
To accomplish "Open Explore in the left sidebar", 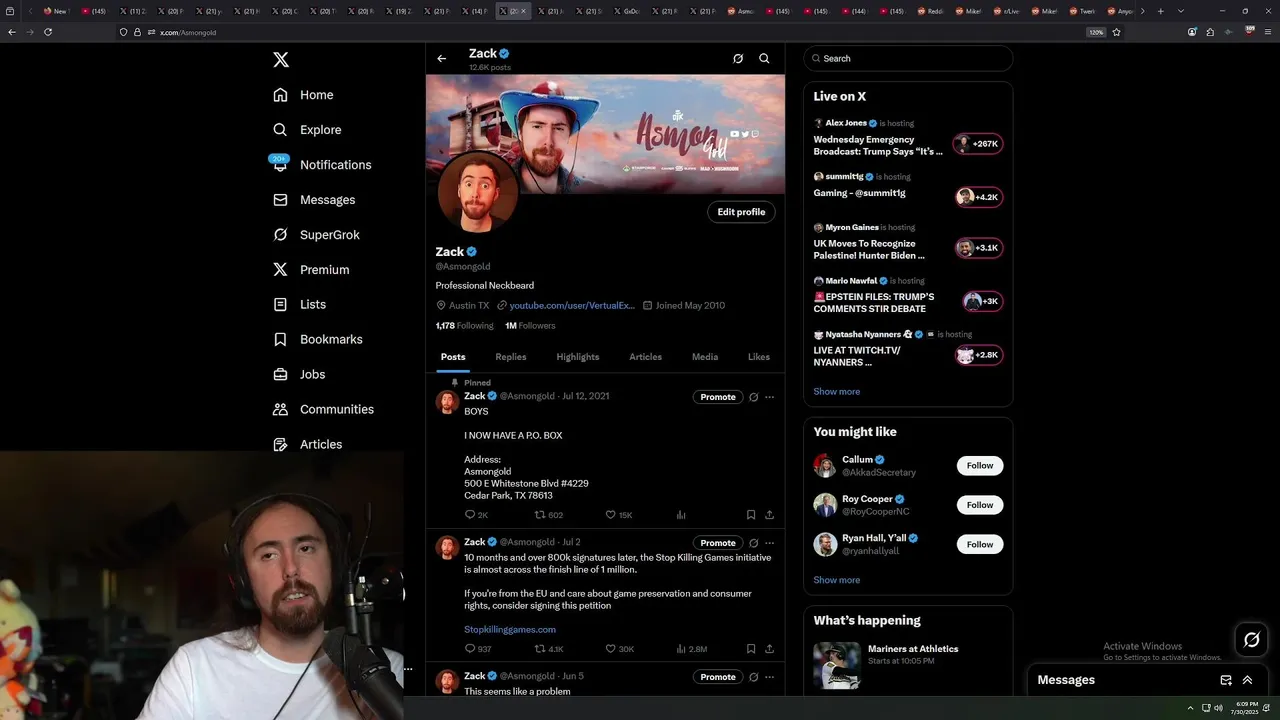I will (x=307, y=130).
